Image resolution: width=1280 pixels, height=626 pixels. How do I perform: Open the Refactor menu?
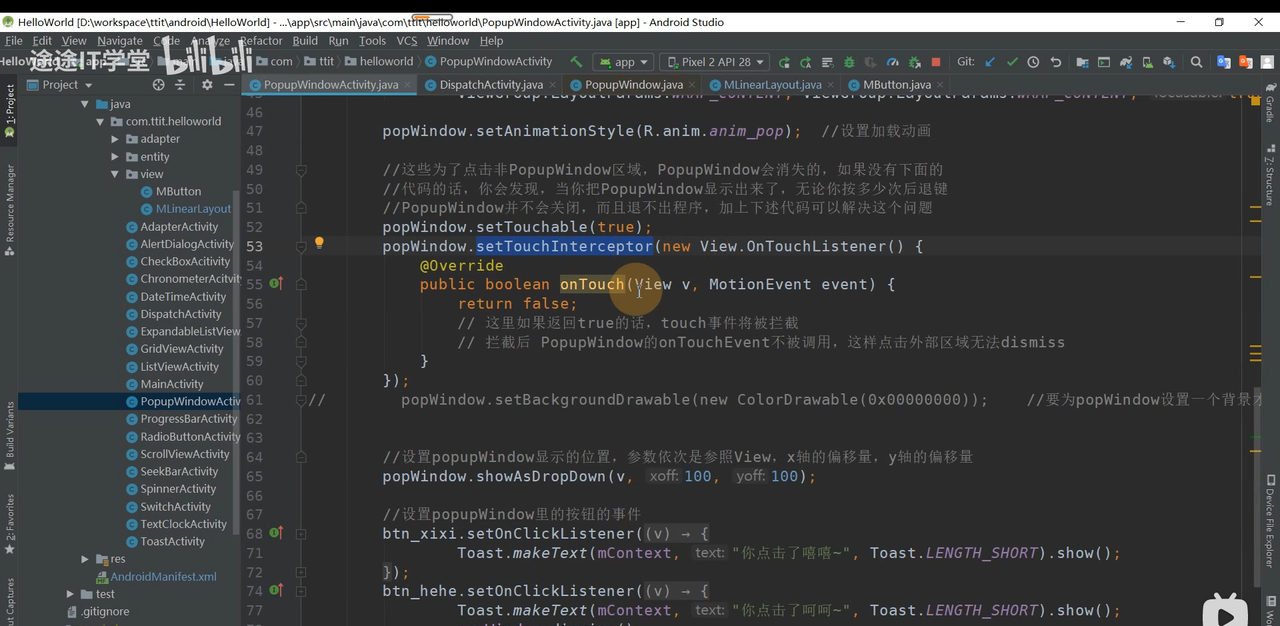261,41
